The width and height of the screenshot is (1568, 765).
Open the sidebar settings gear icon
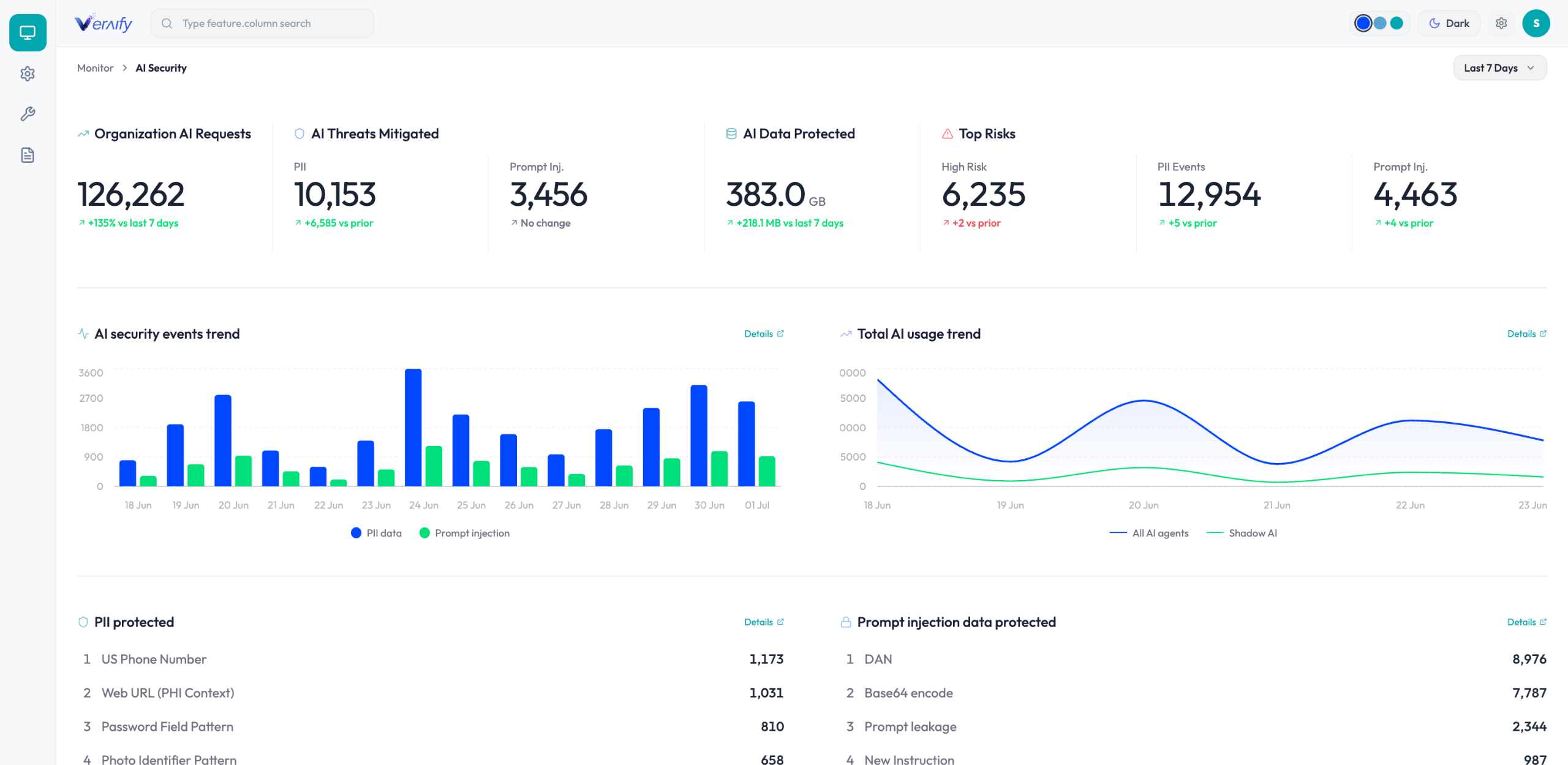(28, 74)
